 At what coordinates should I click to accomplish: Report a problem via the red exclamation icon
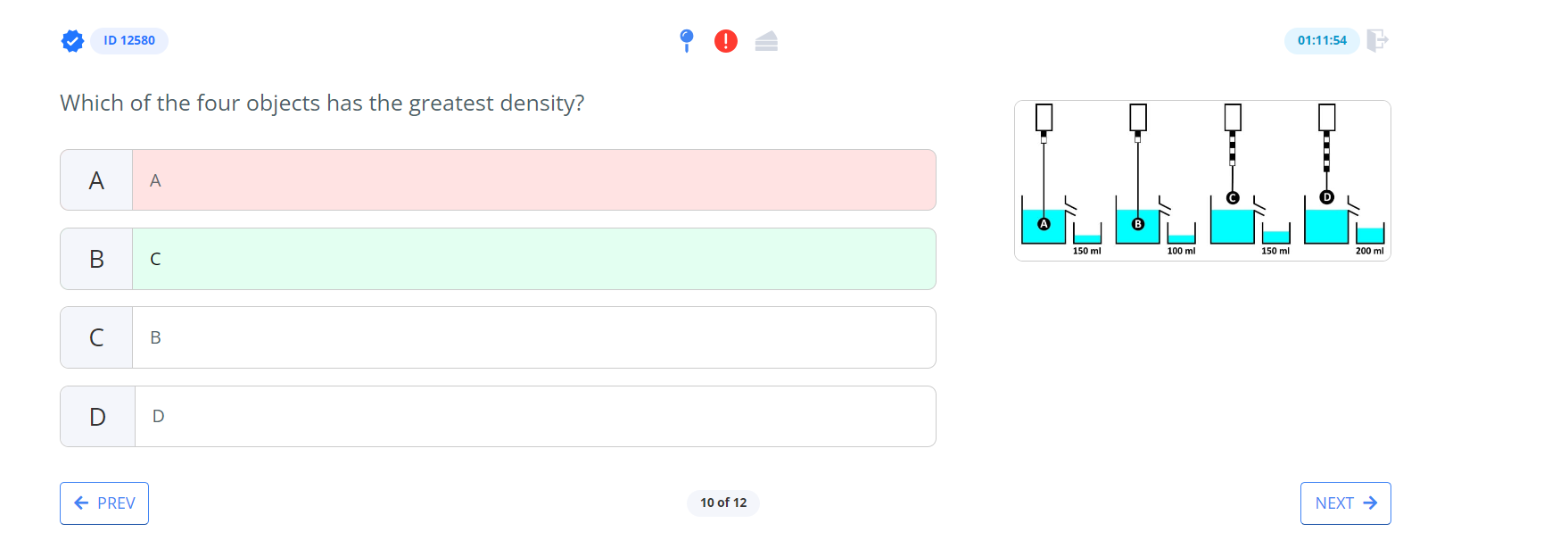coord(725,41)
